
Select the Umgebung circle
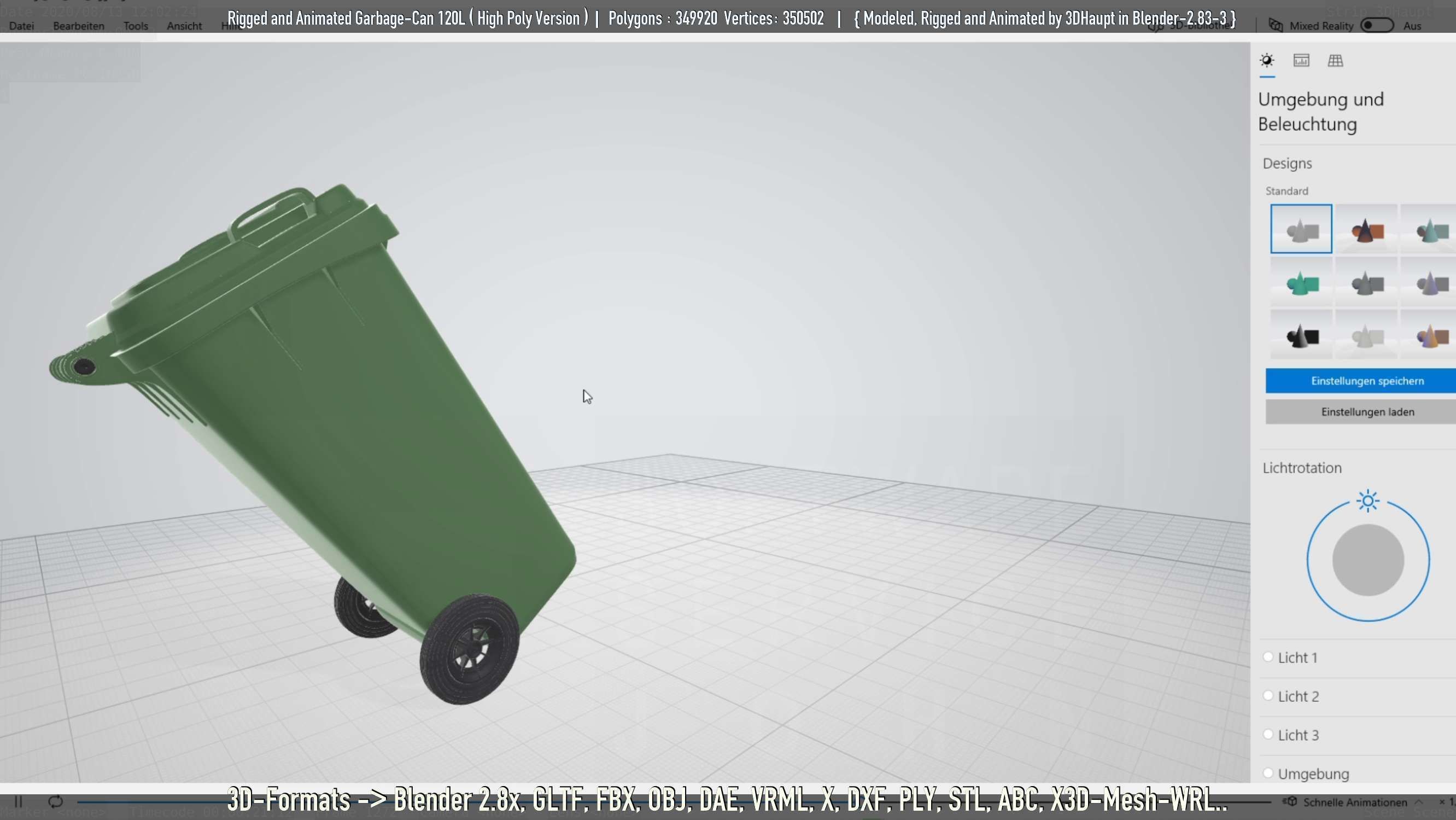[1268, 772]
